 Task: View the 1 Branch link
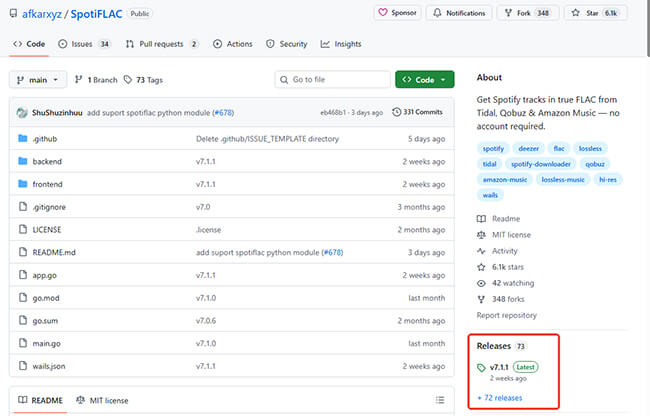coord(96,80)
